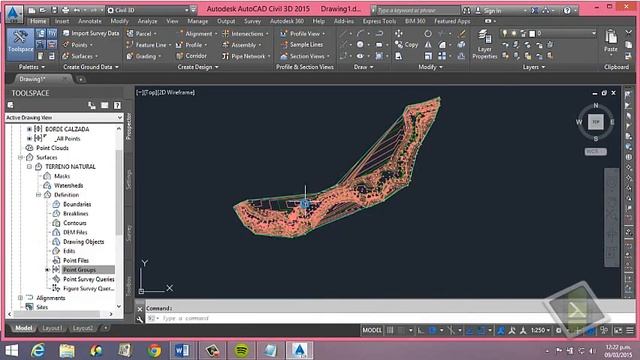Open Google Chrome from taskbar

(154, 351)
